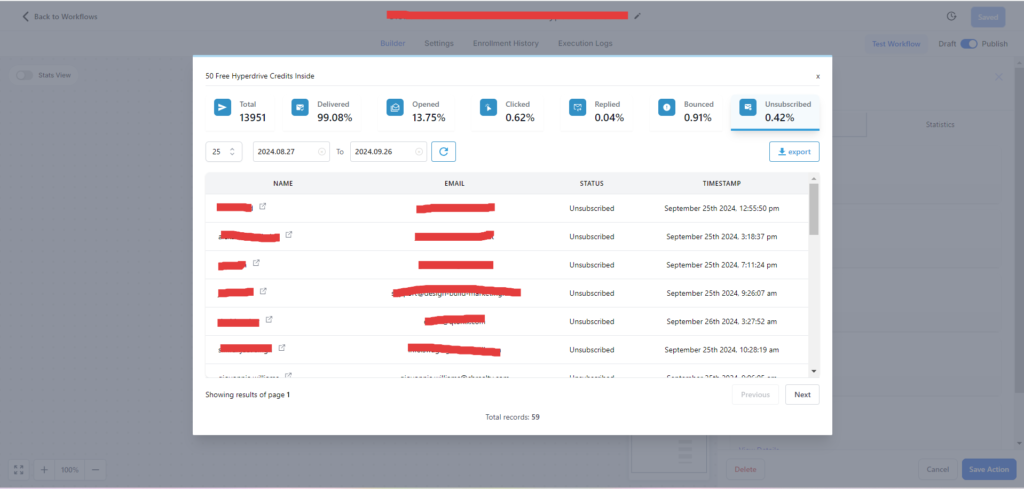
Task: Clear the 2024.08.27 start date icon
Action: [321, 151]
